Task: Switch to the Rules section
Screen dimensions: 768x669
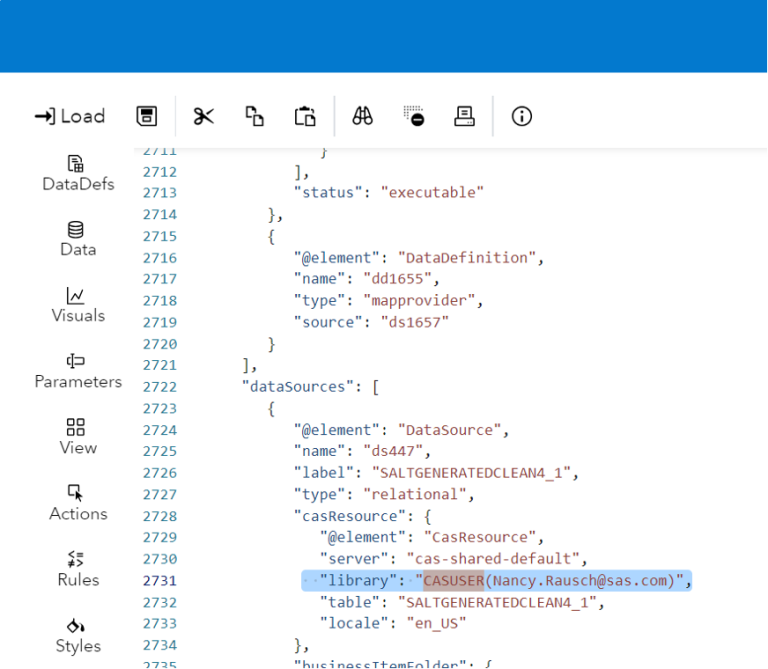Action: pyautogui.click(x=78, y=569)
